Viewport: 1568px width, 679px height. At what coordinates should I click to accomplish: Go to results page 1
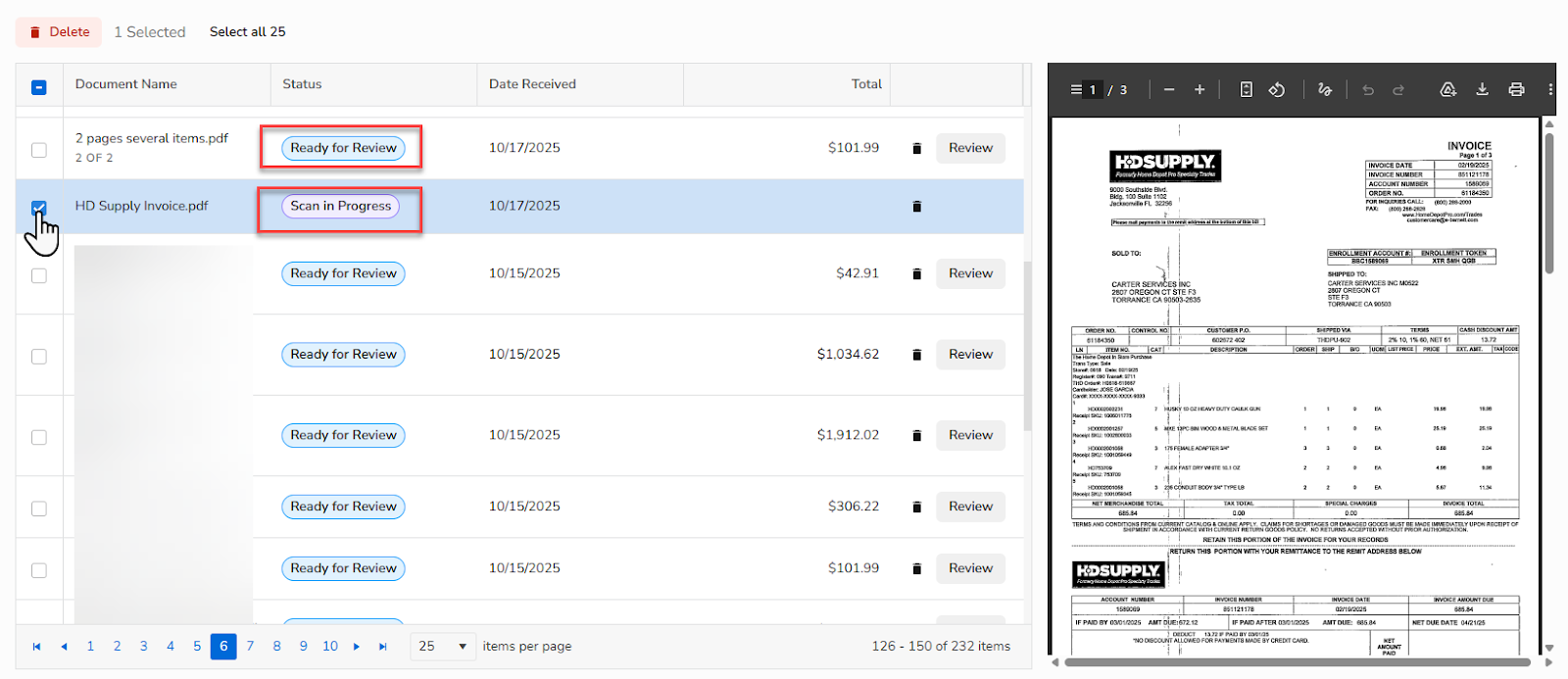click(90, 647)
